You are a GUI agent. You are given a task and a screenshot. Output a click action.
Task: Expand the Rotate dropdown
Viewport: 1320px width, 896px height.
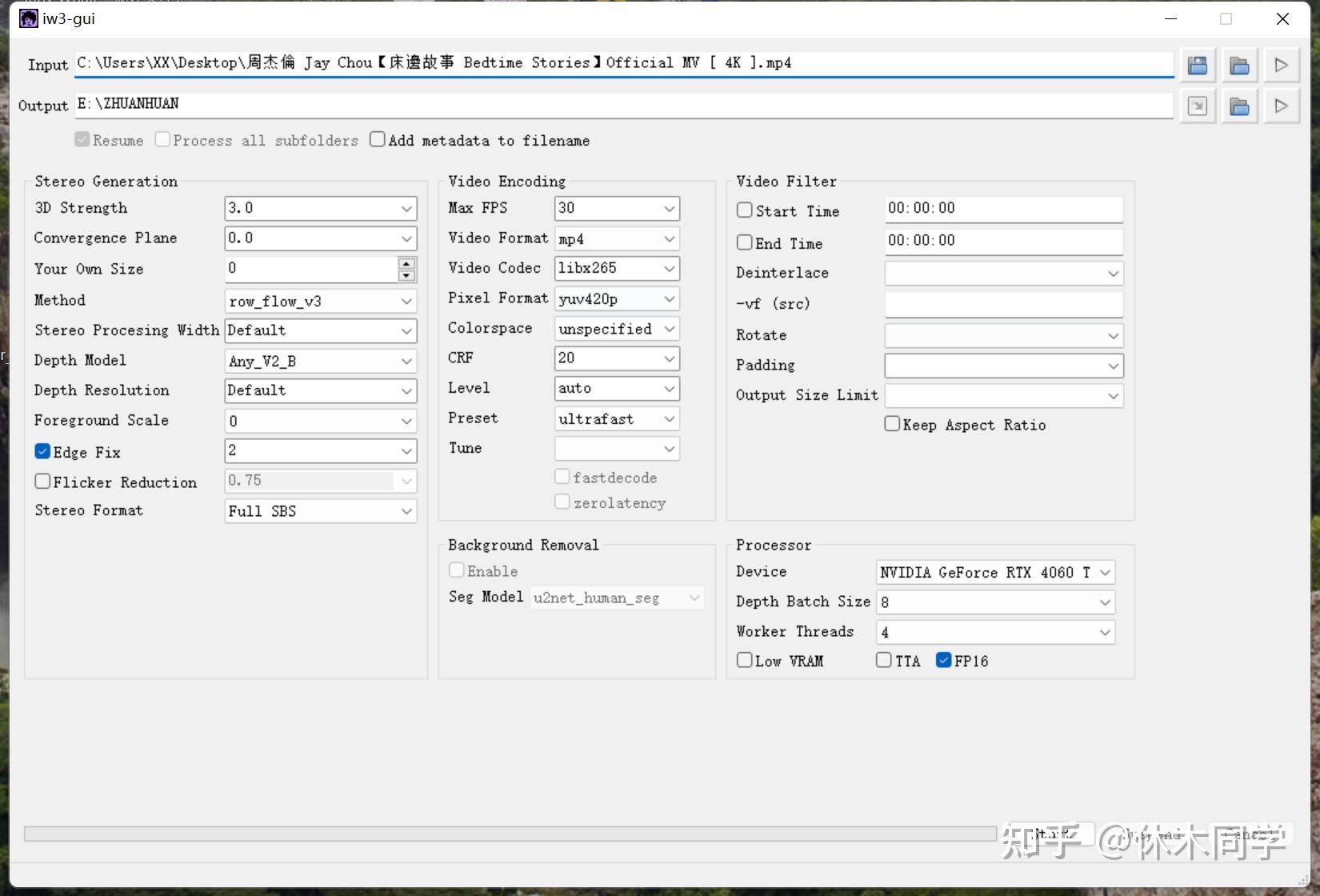[x=1004, y=336]
